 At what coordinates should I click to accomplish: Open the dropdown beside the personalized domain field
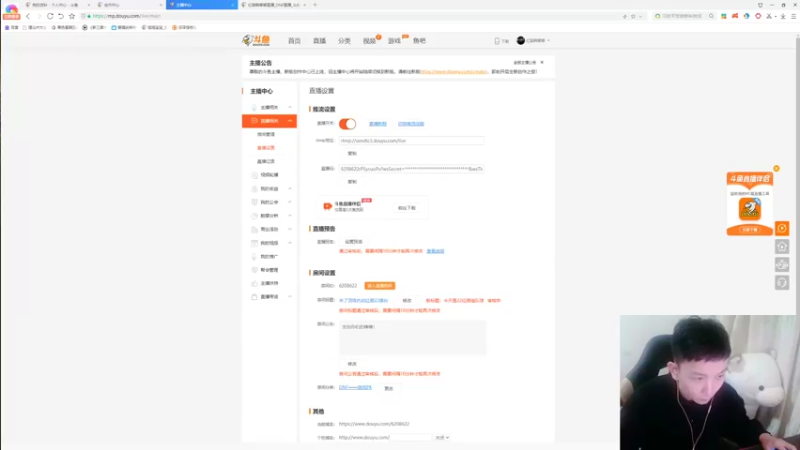click(x=442, y=438)
